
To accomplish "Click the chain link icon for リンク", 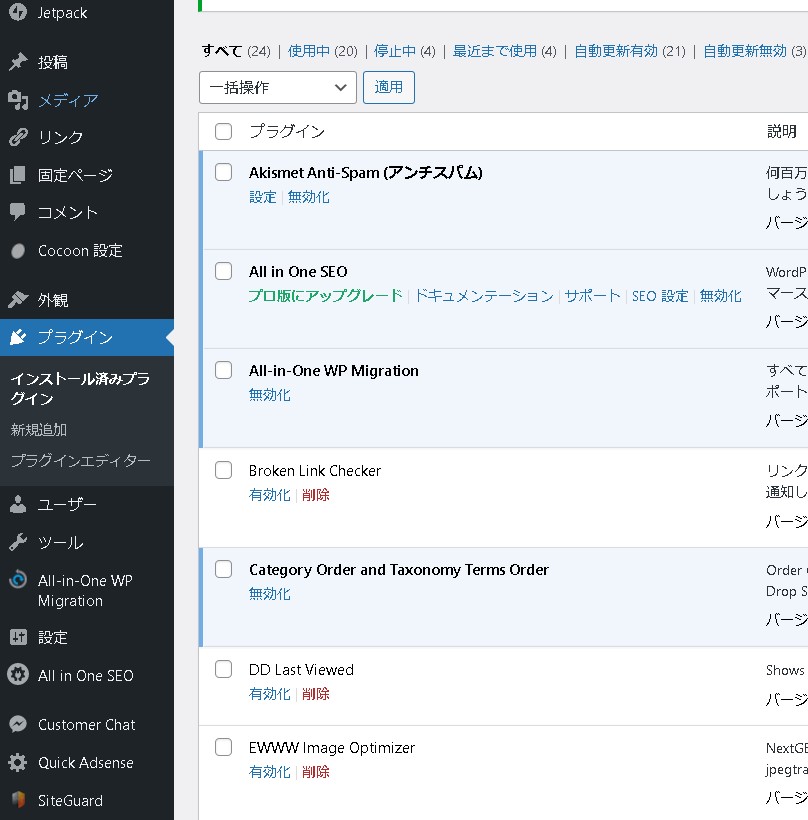I will coord(17,137).
